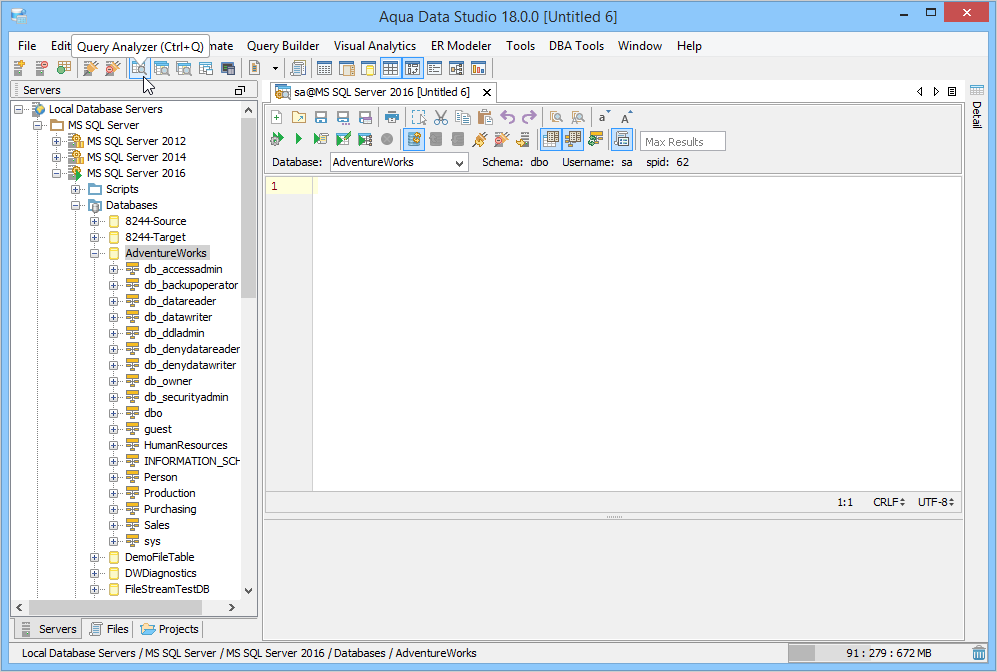The image size is (997, 672).
Task: Open the Query Builder menu
Action: [x=283, y=46]
